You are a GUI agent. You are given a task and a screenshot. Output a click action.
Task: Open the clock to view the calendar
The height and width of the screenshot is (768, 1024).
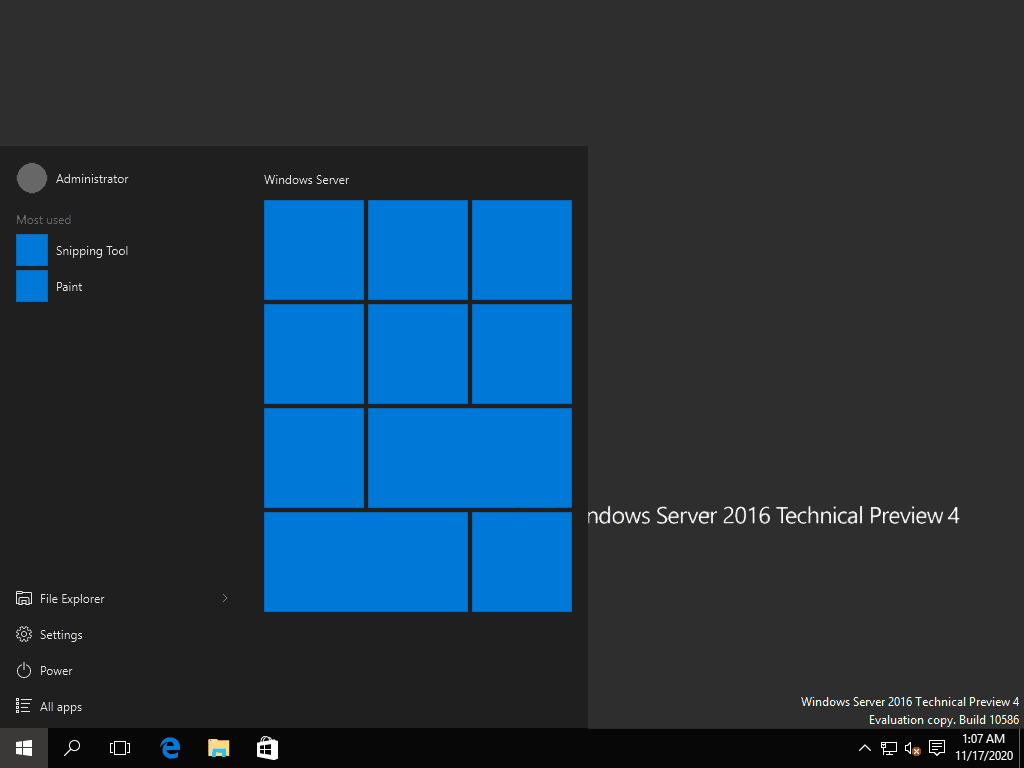[983, 746]
